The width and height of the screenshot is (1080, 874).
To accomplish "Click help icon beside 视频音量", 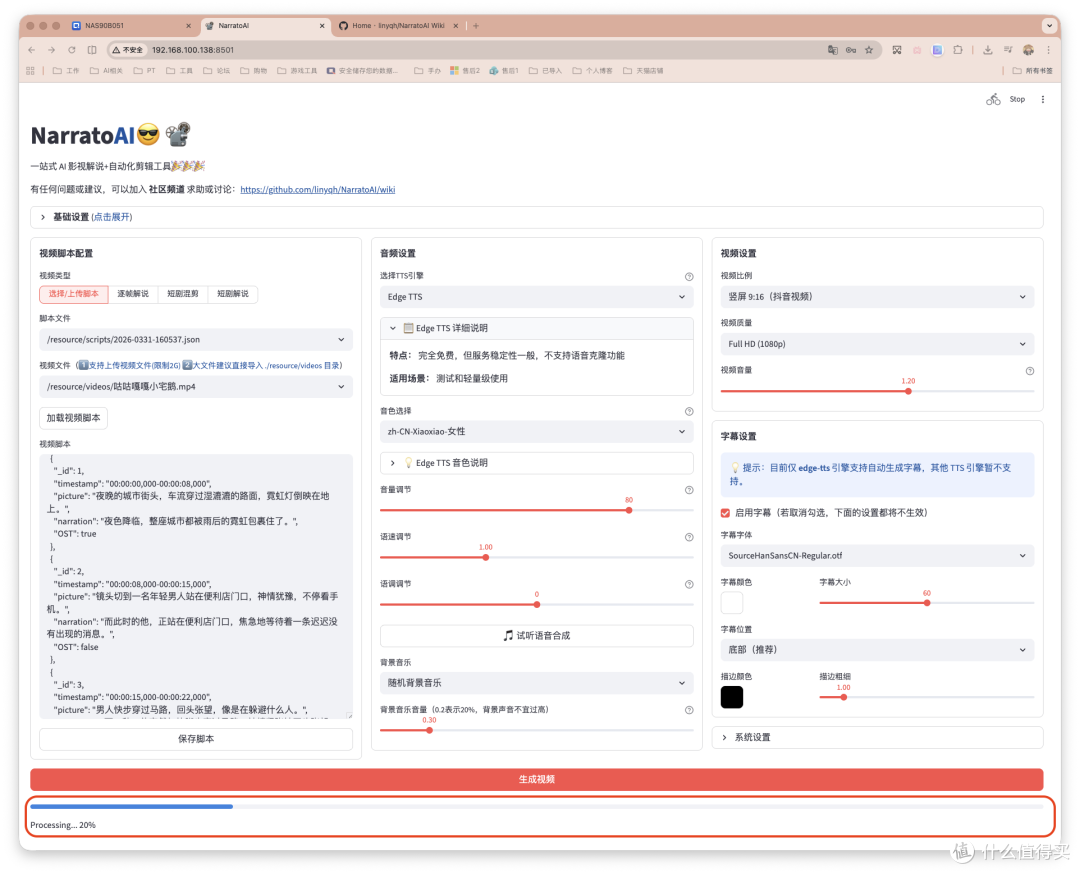I will (1030, 371).
